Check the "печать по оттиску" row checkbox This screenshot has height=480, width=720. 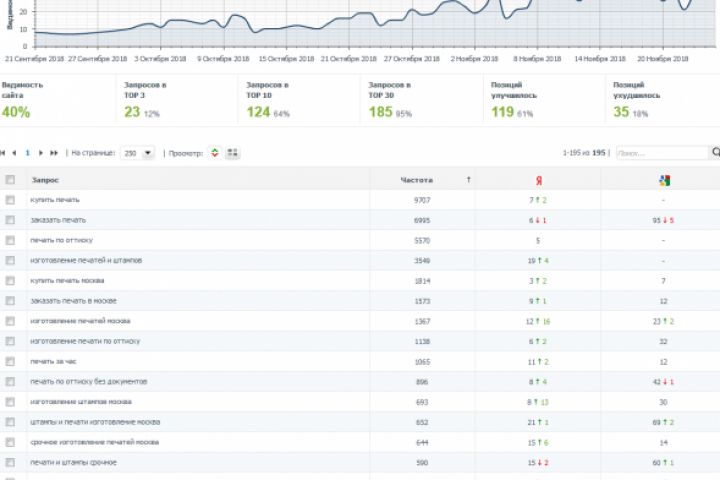point(10,240)
